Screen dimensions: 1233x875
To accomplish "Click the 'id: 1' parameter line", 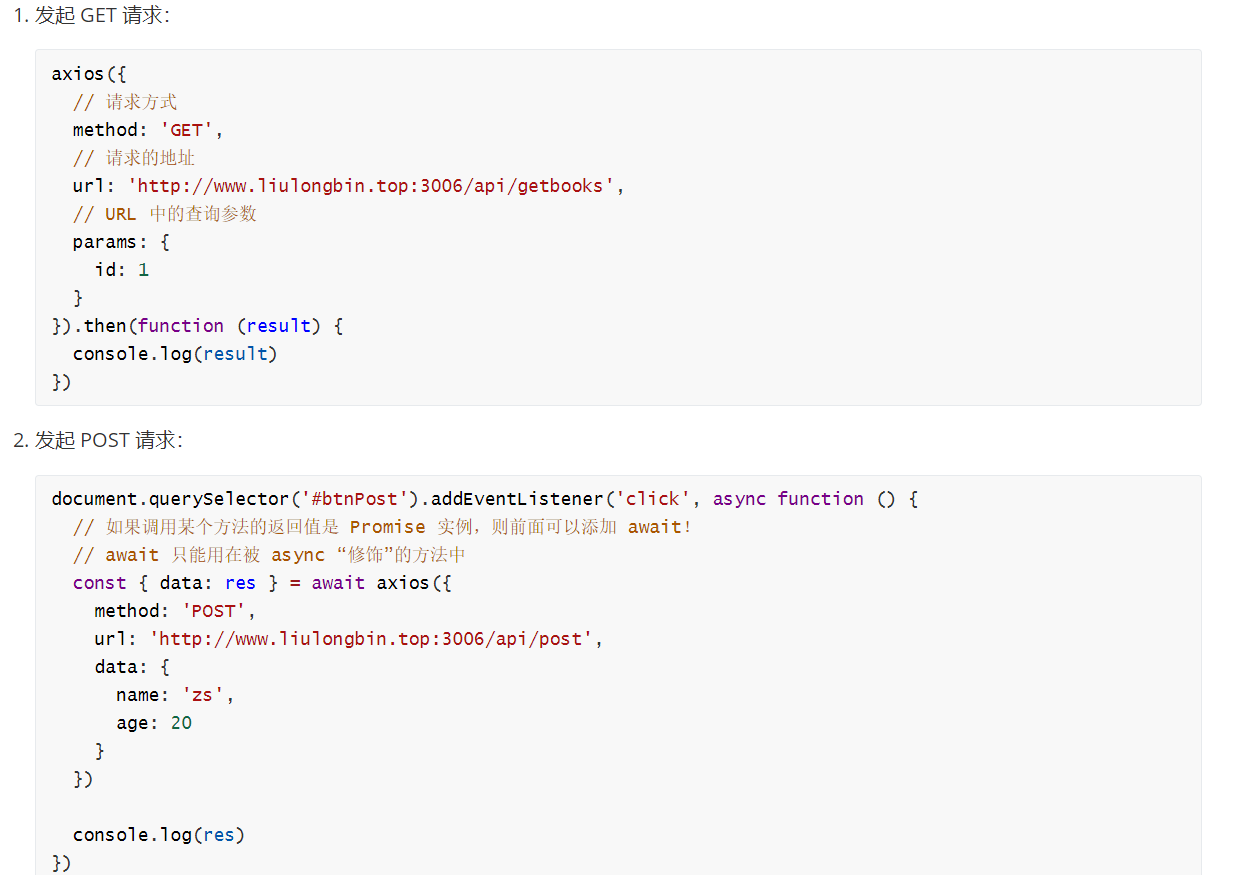I will [122, 270].
